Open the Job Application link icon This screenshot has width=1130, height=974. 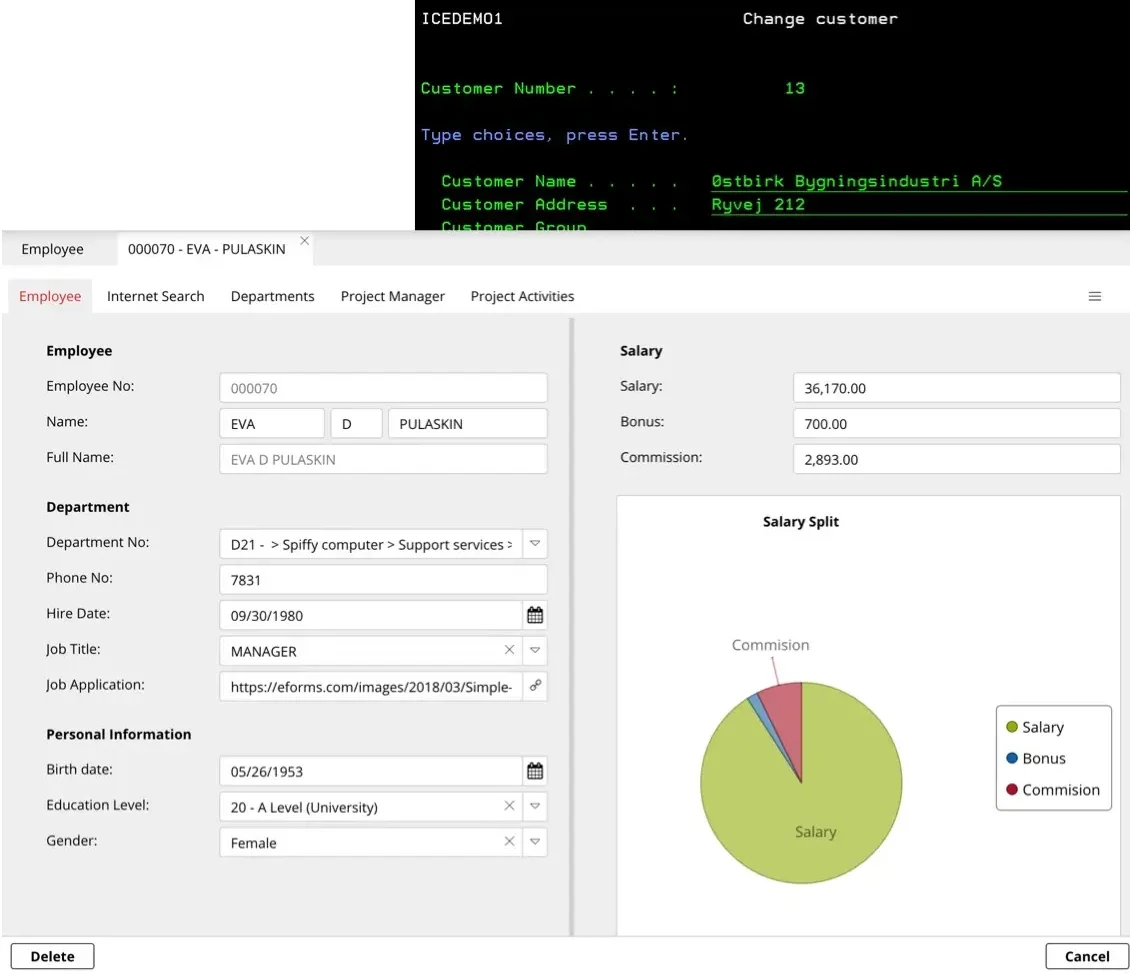click(535, 686)
